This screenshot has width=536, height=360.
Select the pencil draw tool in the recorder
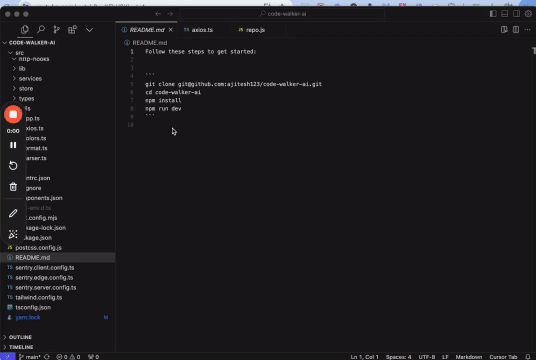pos(13,213)
